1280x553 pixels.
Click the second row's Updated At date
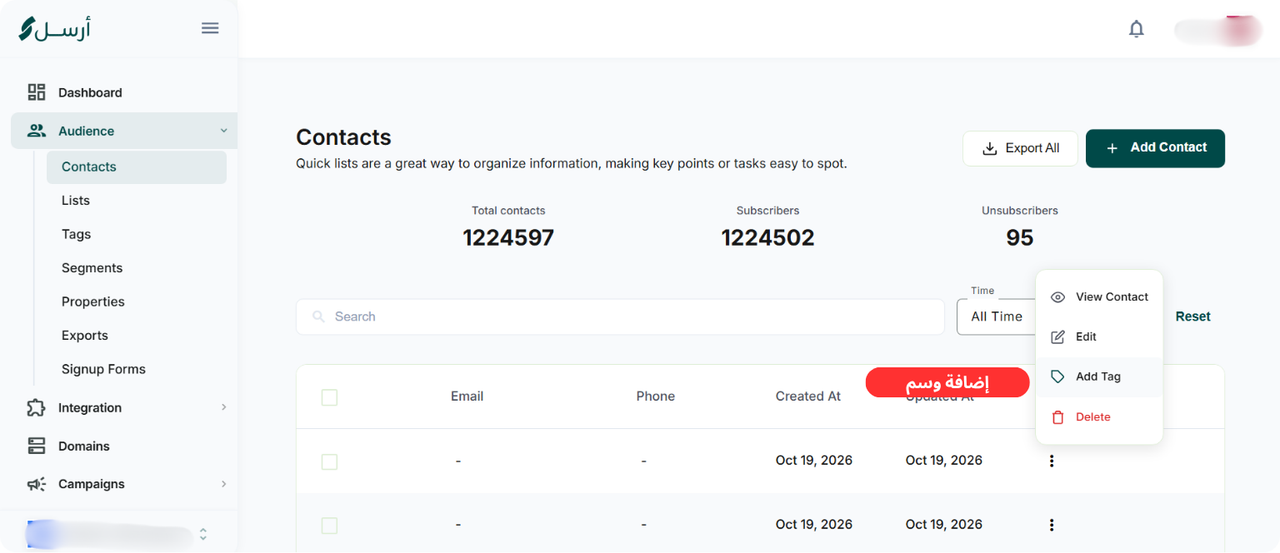click(x=944, y=524)
